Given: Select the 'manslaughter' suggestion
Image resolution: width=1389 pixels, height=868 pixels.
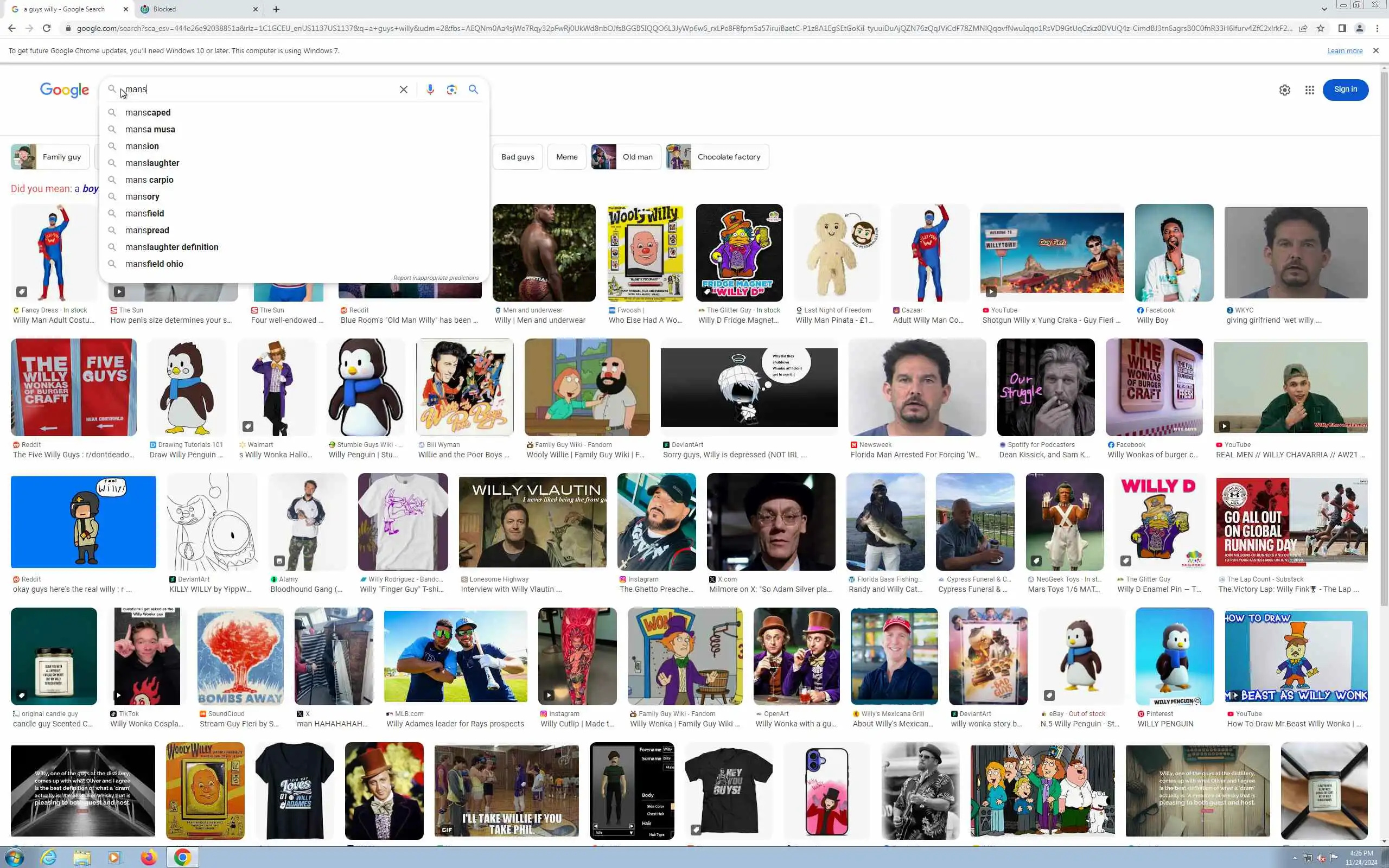Looking at the screenshot, I should tap(152, 163).
